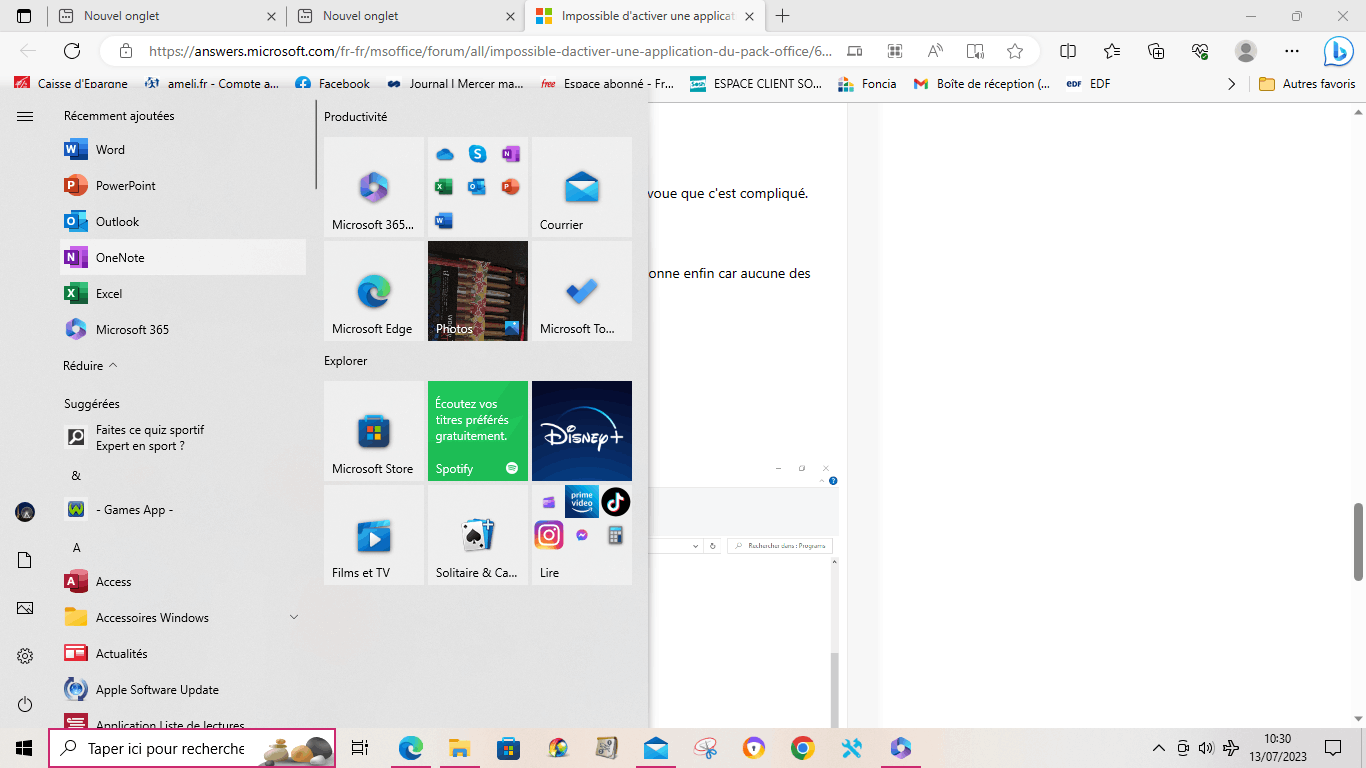
Task: Open the Microsoft Store tile
Action: [x=374, y=431]
